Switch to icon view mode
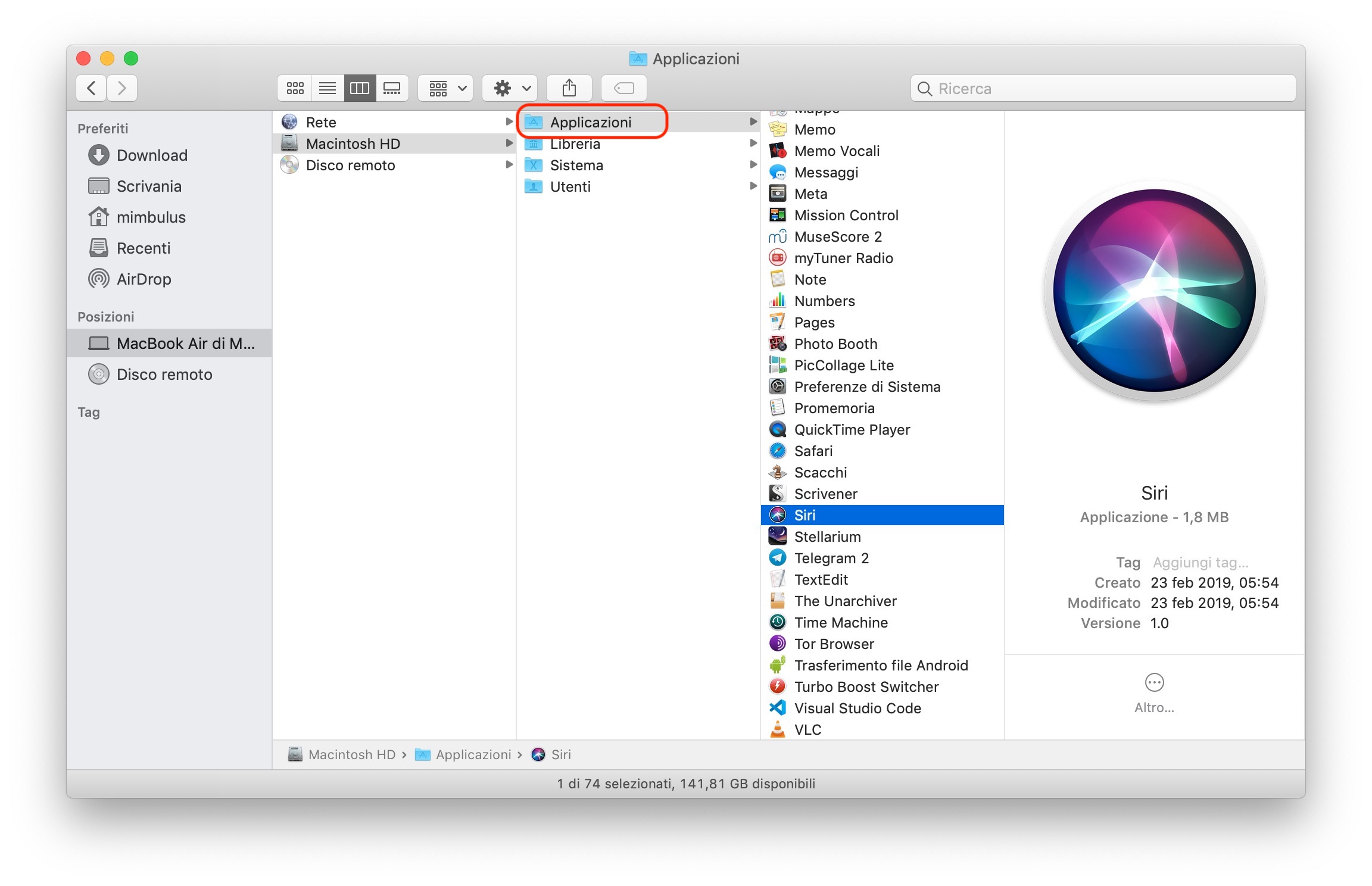Image resolution: width=1372 pixels, height=886 pixels. 295,89
